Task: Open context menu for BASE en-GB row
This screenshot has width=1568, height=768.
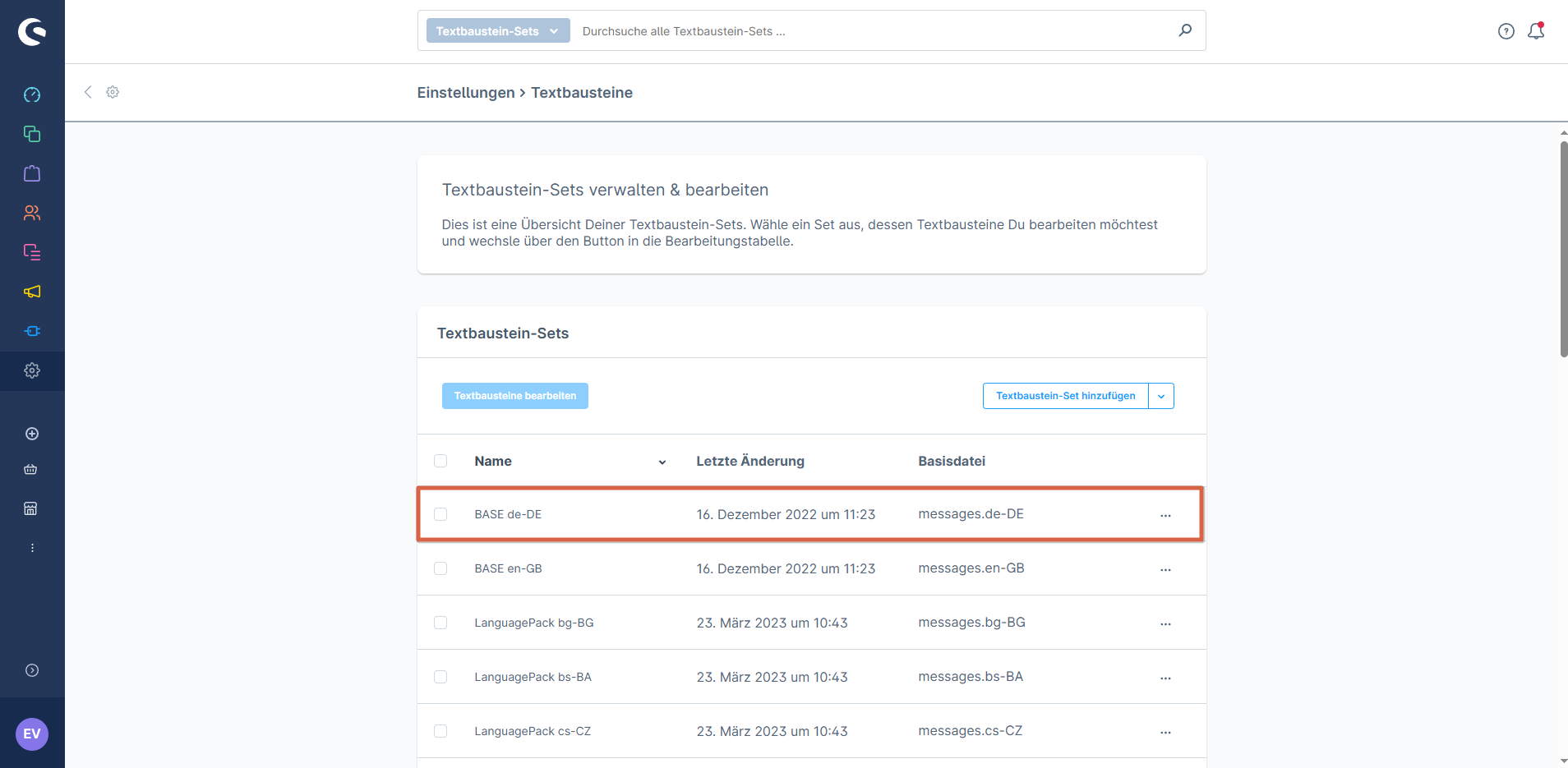Action: [1165, 569]
